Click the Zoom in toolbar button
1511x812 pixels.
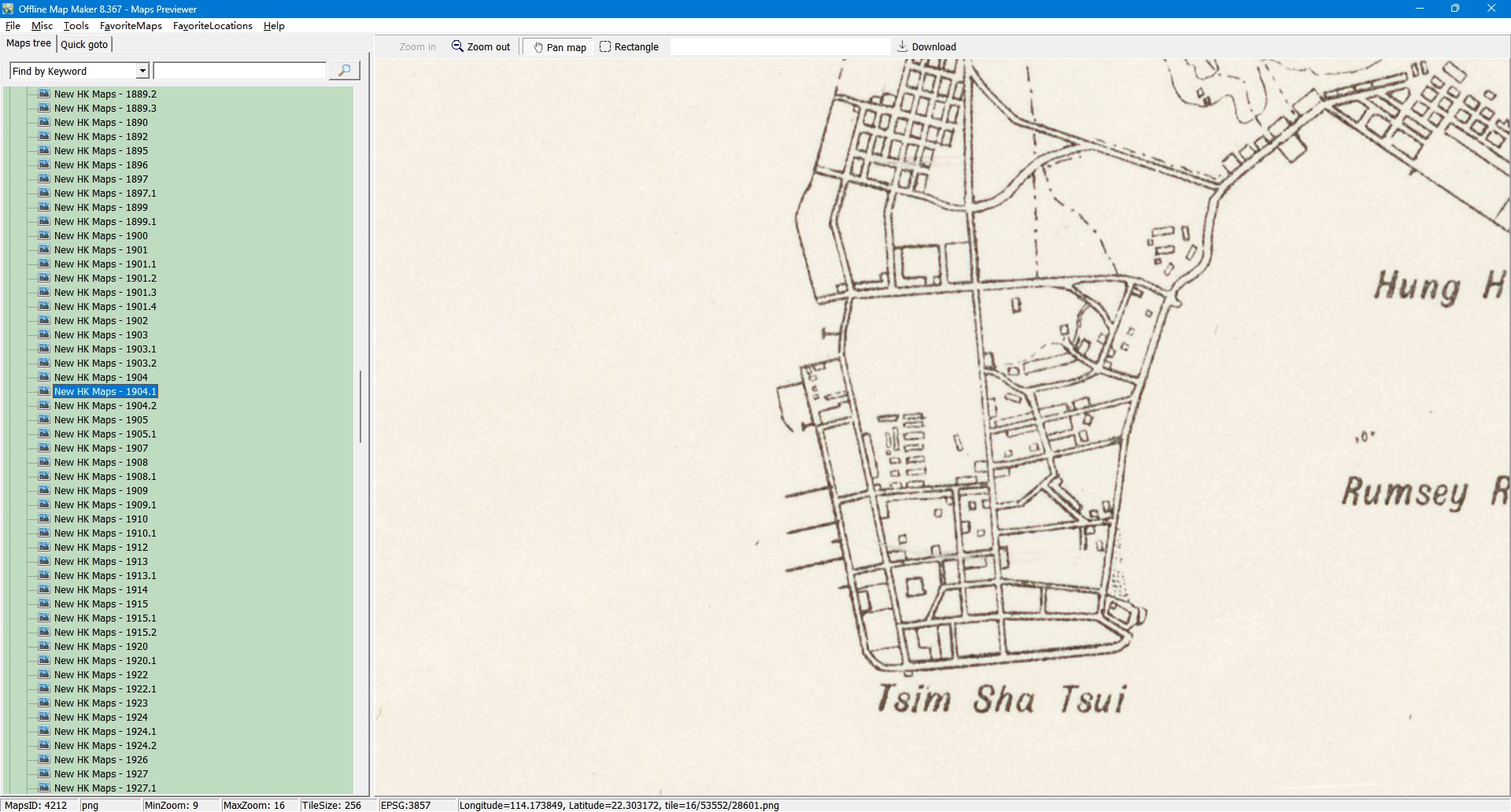click(x=417, y=47)
